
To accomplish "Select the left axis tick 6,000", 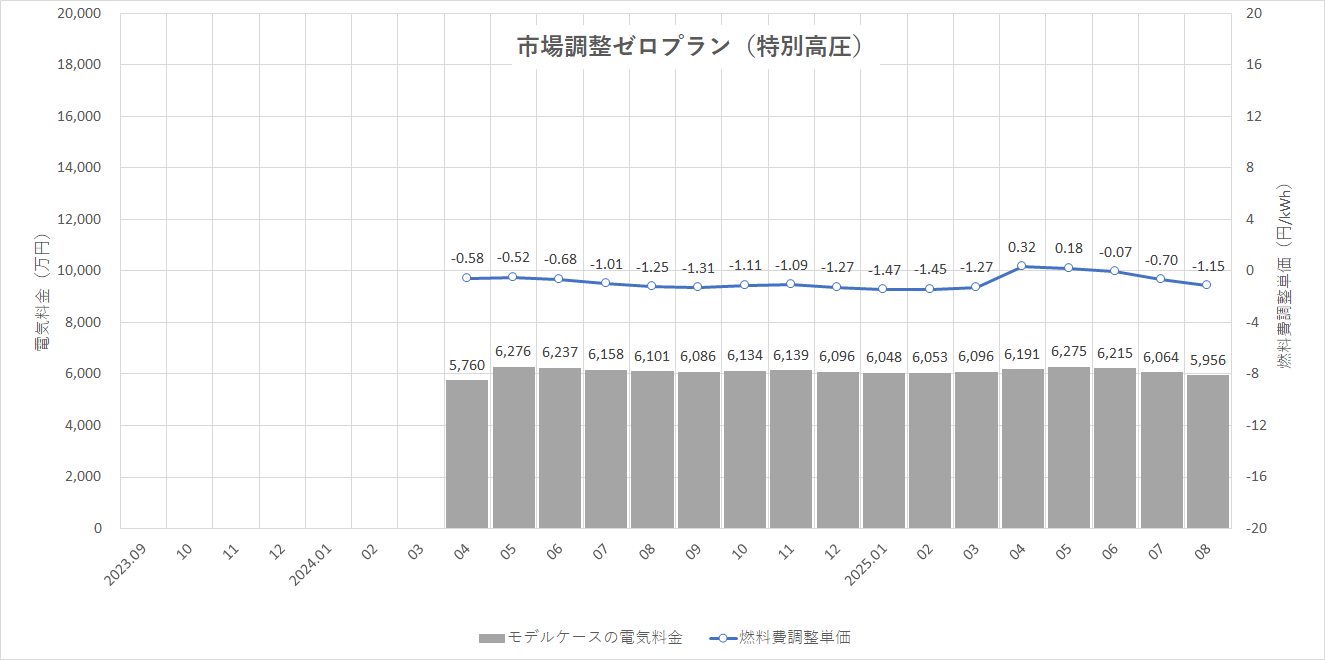I will click(85, 374).
